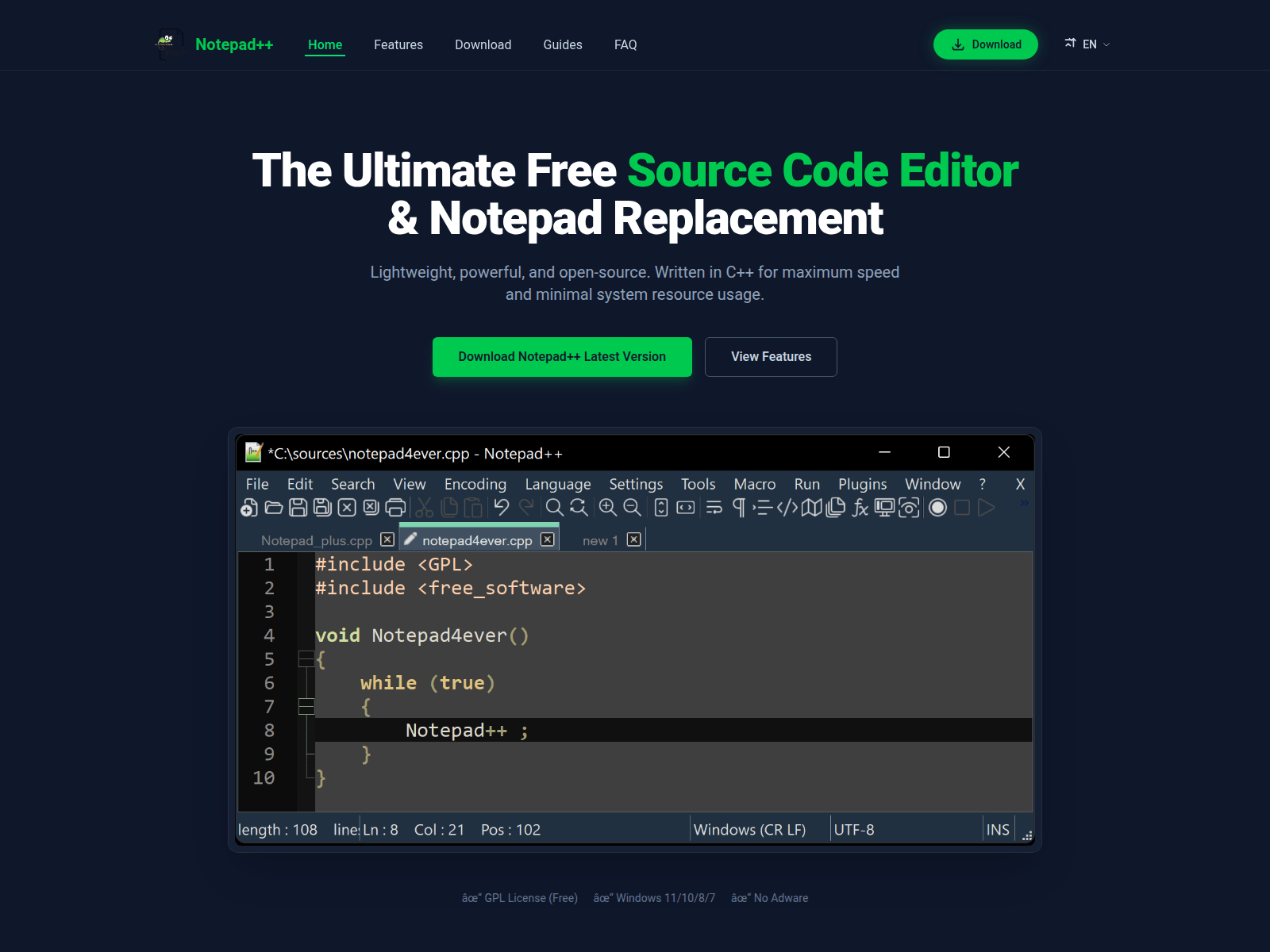This screenshot has height=952, width=1270.
Task: Click the Stop recording square icon
Action: pyautogui.click(x=962, y=508)
